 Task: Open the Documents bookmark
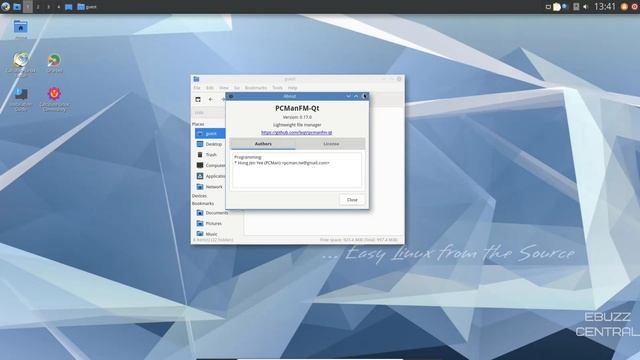coord(212,213)
